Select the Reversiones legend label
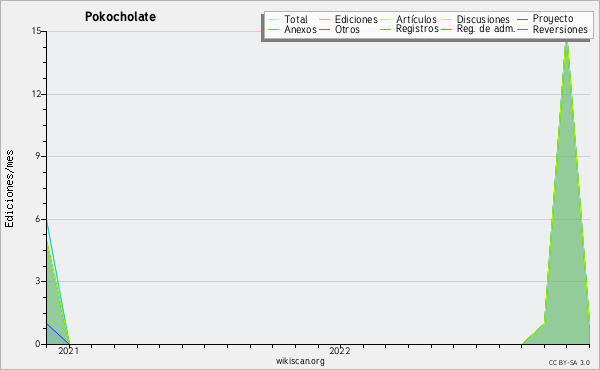 [560, 30]
